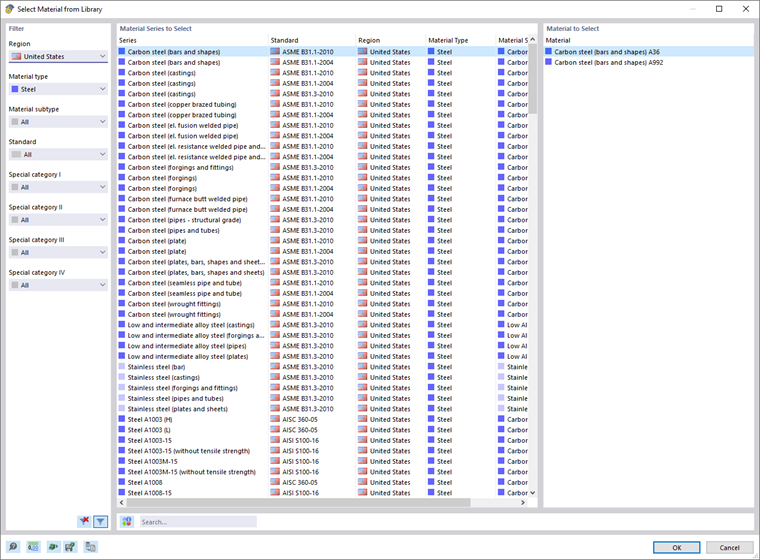Click the copy material icon in bottom toolbar

click(x=91, y=547)
